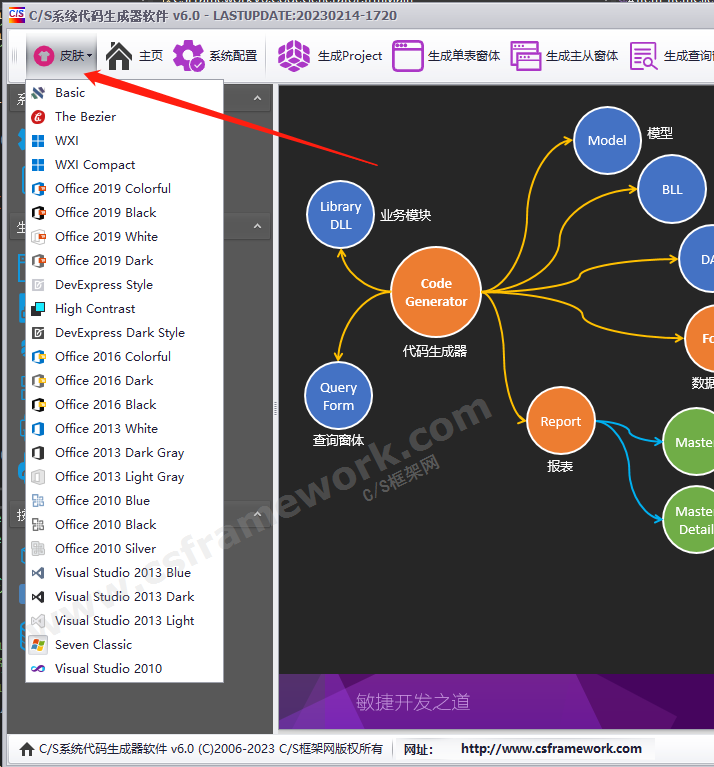Select Office 2013 Light Gray skin

point(119,477)
